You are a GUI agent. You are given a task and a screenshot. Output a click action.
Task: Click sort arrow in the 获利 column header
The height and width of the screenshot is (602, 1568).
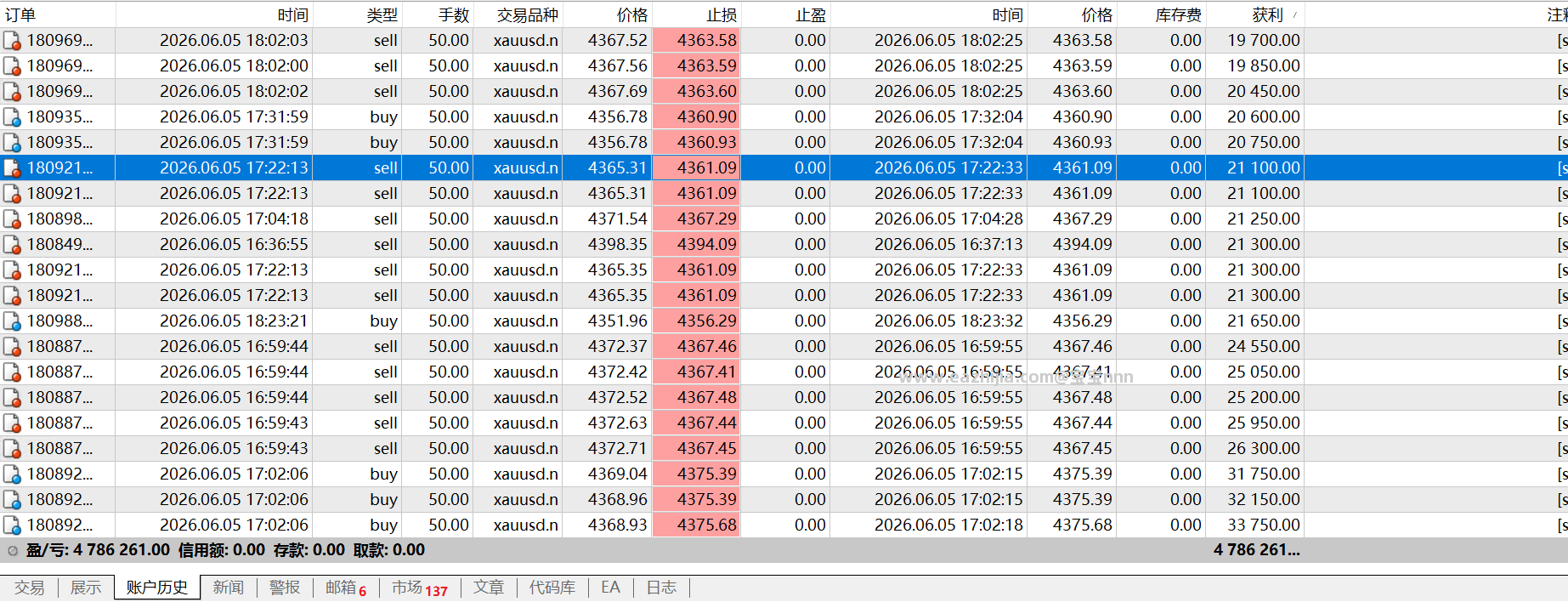(1294, 14)
